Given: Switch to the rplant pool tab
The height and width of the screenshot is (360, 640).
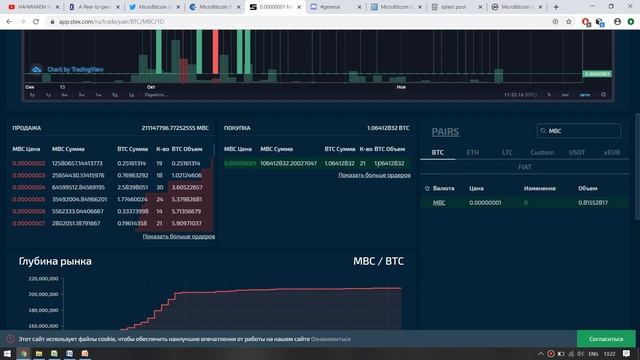Looking at the screenshot, I should [x=456, y=7].
